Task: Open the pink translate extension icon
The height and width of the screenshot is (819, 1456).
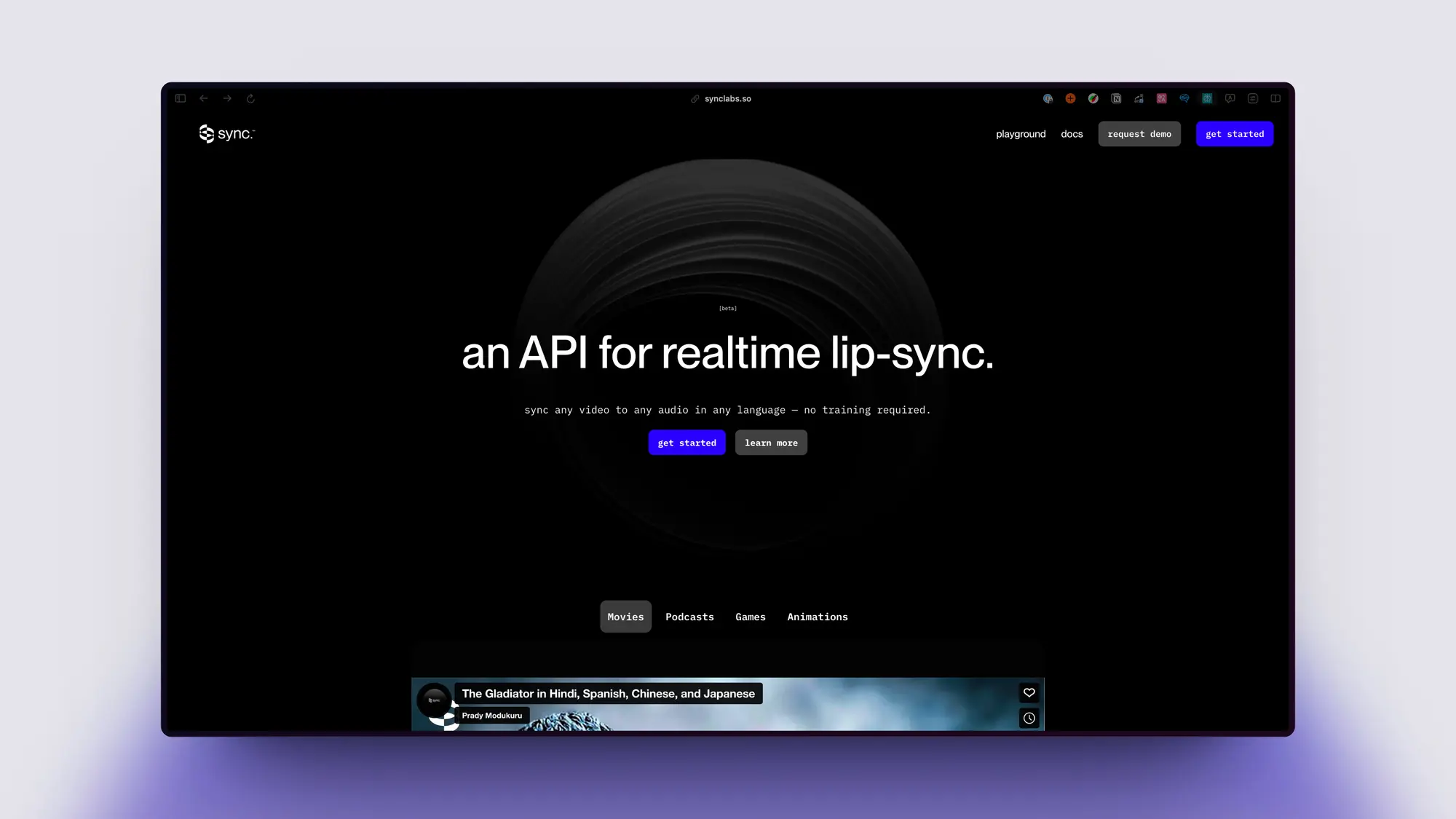Action: click(x=1162, y=98)
